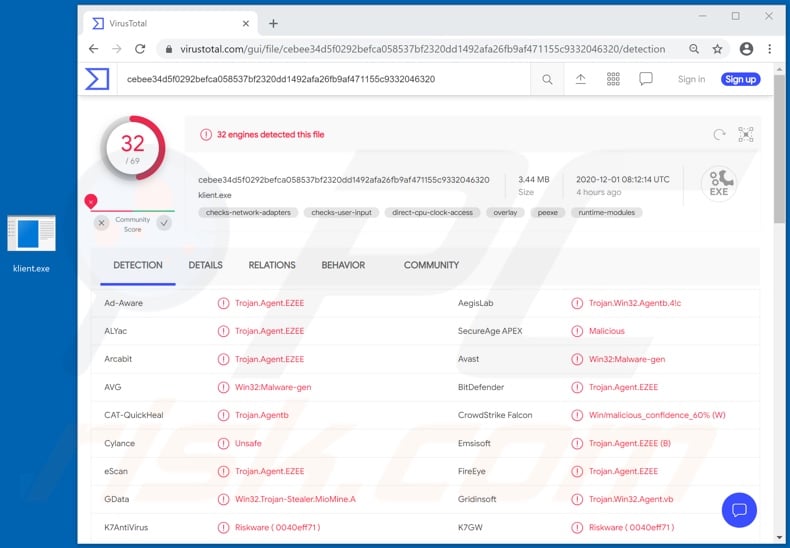Click the browser back arrow
790x548 pixels.
(x=94, y=49)
